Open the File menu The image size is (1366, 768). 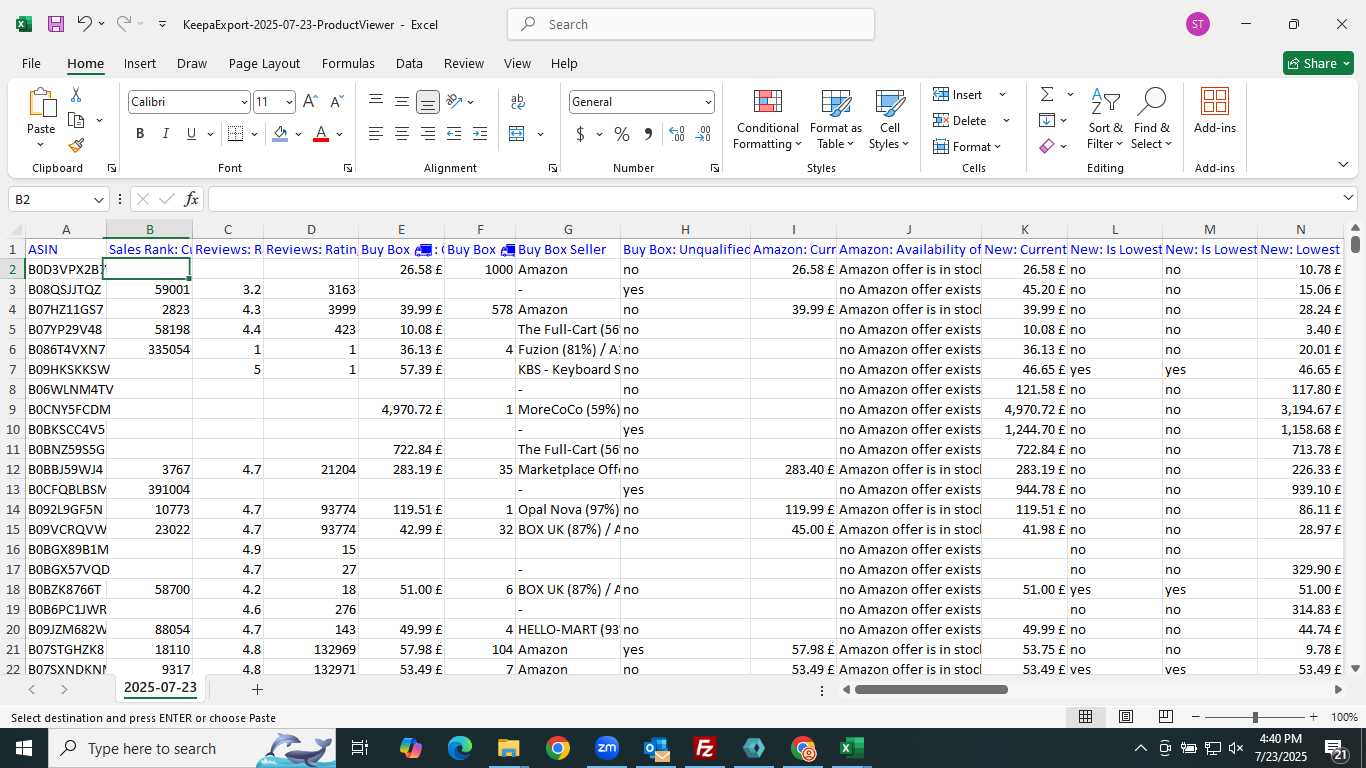(x=32, y=63)
